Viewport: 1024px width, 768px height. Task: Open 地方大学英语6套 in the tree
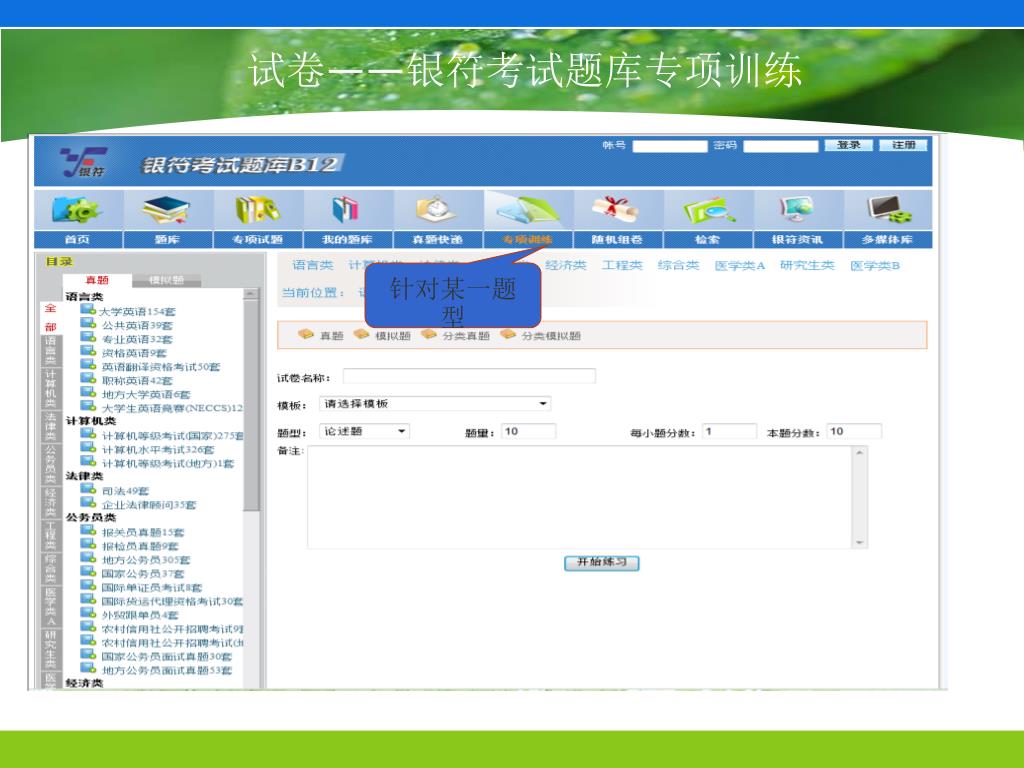coord(146,394)
